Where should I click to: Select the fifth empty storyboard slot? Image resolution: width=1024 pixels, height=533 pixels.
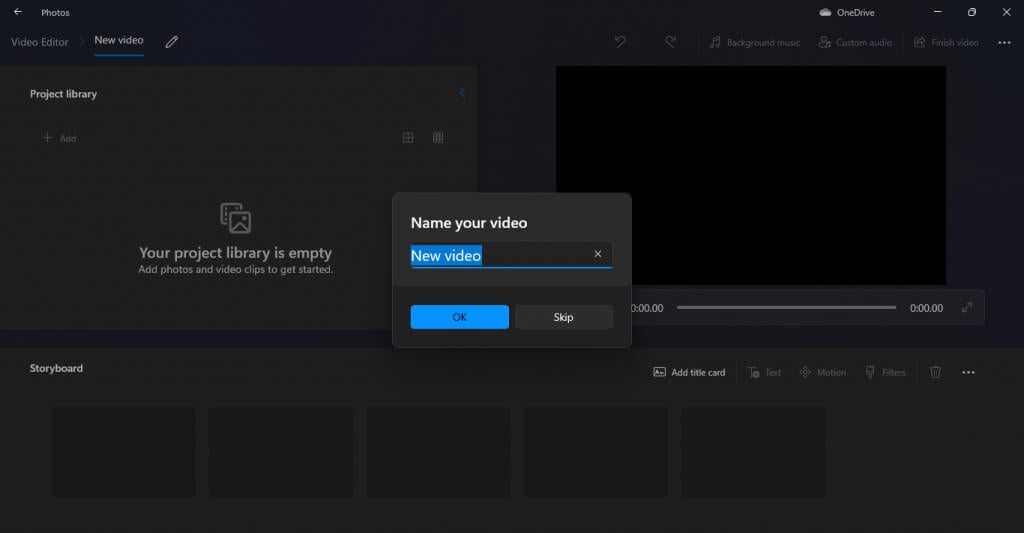[753, 452]
